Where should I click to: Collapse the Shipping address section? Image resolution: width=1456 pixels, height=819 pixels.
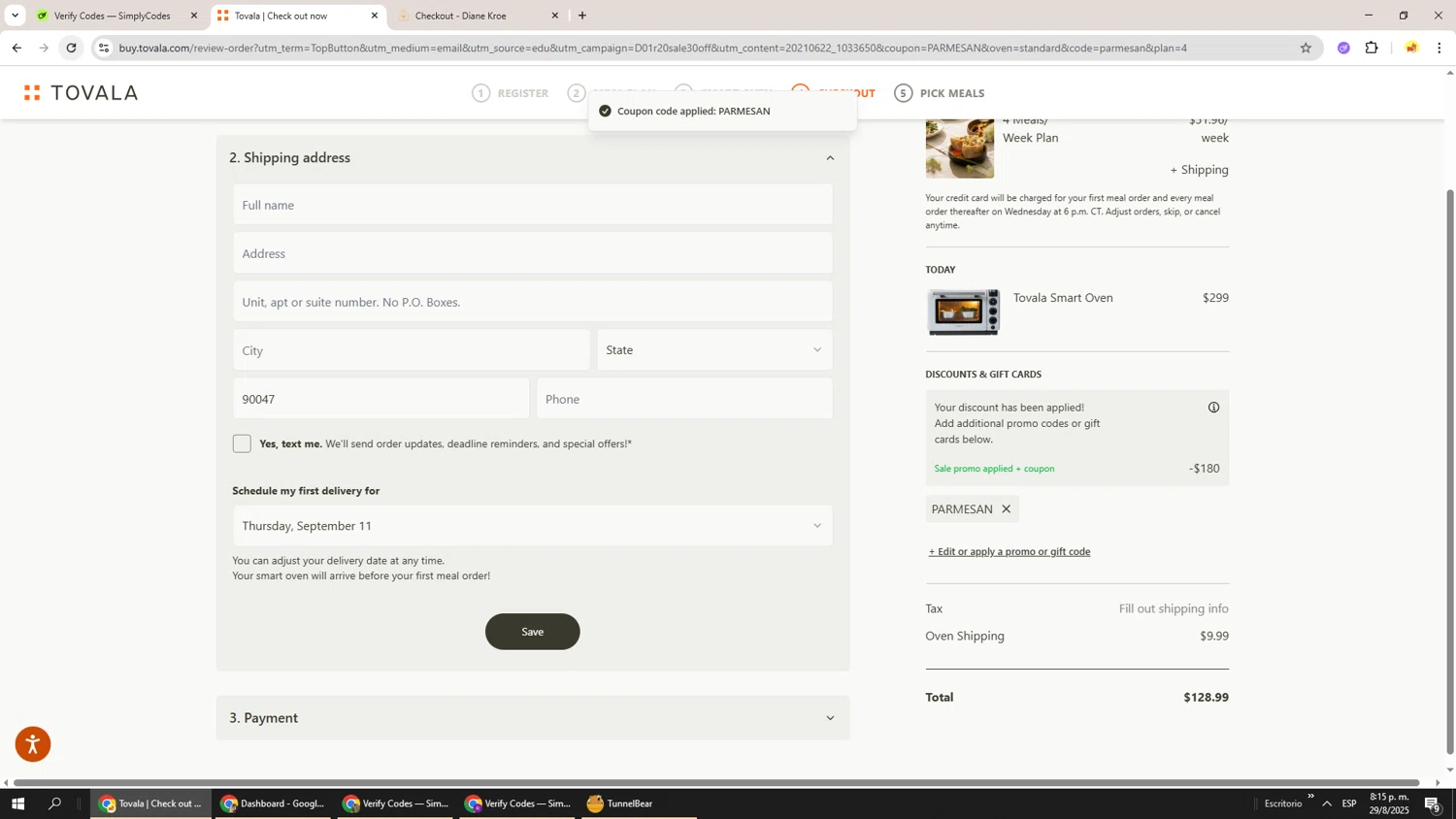(830, 158)
